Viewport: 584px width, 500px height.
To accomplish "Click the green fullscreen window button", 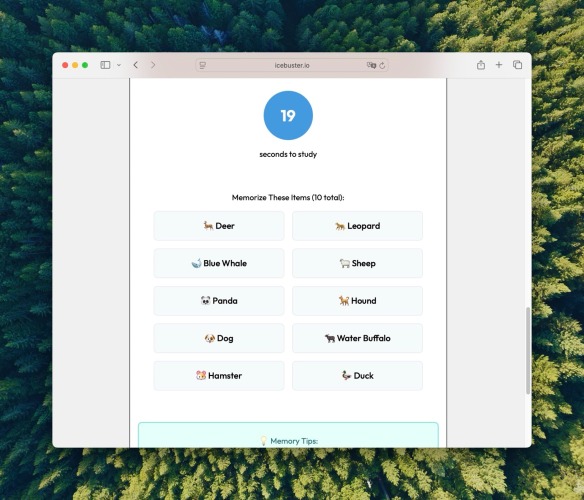I will 85,65.
